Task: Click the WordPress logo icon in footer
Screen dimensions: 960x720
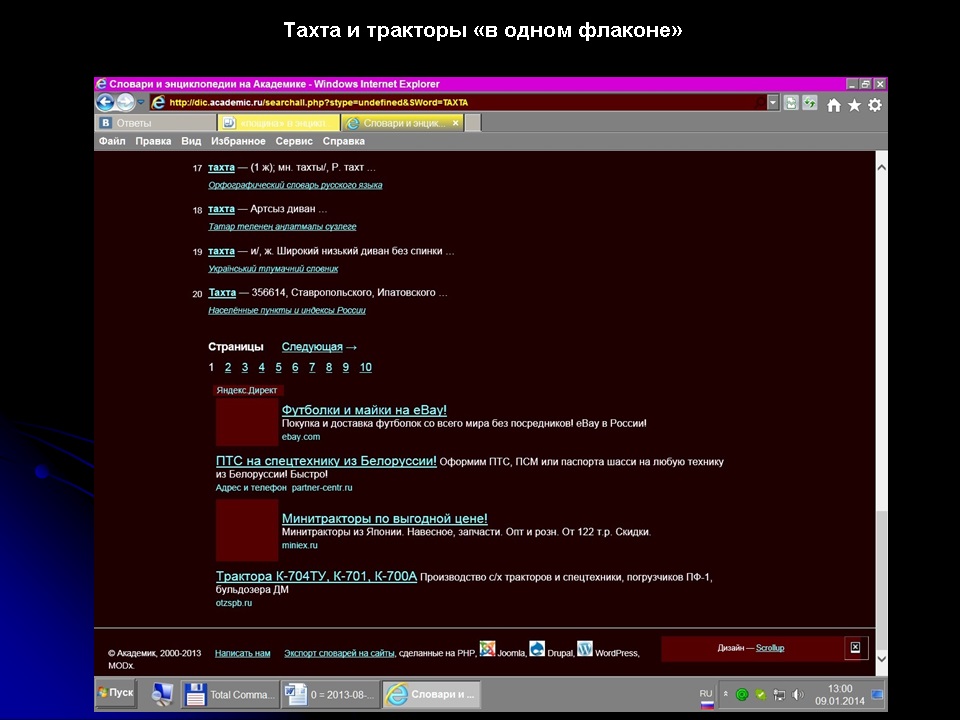Action: (x=585, y=648)
